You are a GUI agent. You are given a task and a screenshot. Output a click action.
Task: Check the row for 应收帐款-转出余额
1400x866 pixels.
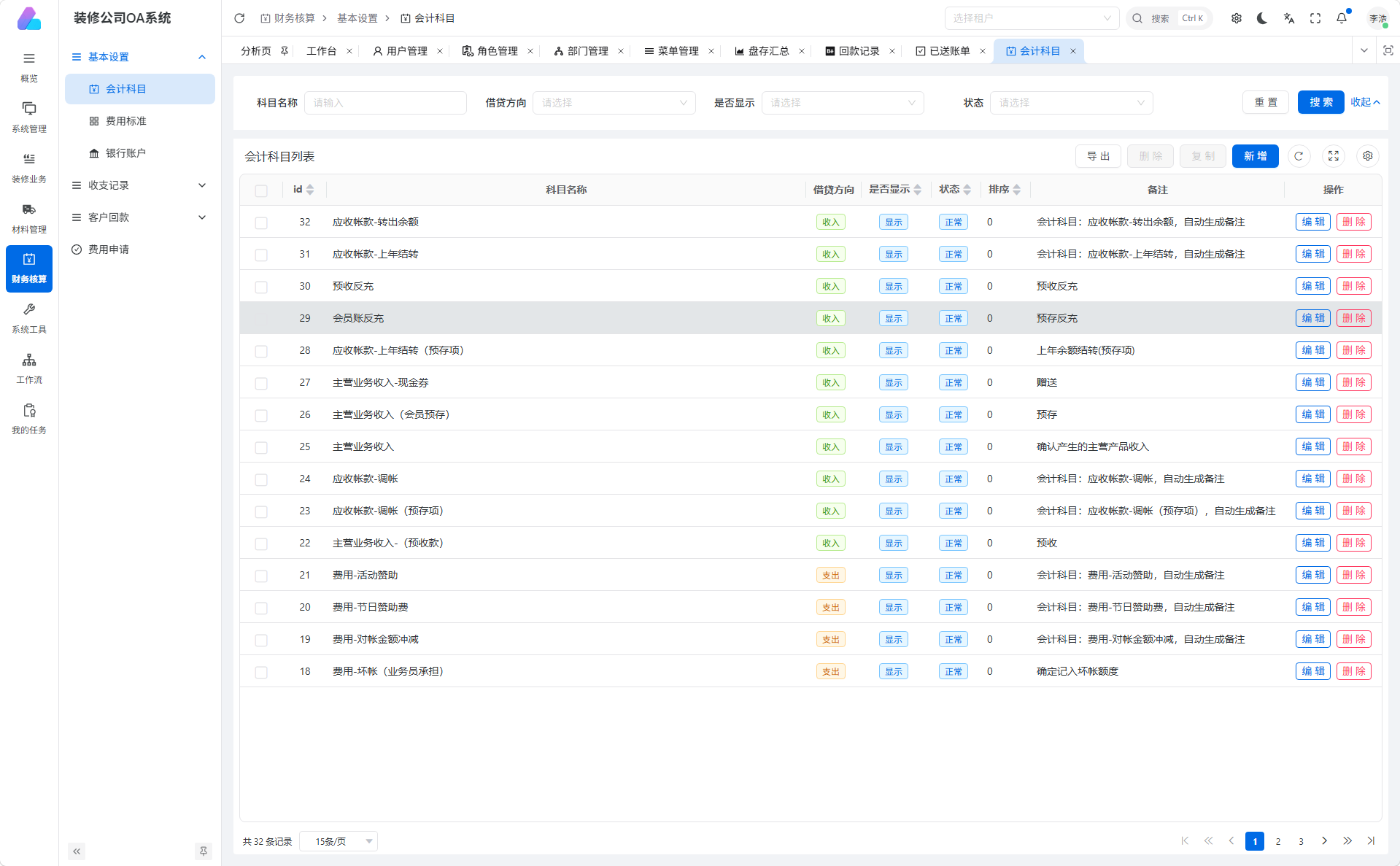(261, 223)
